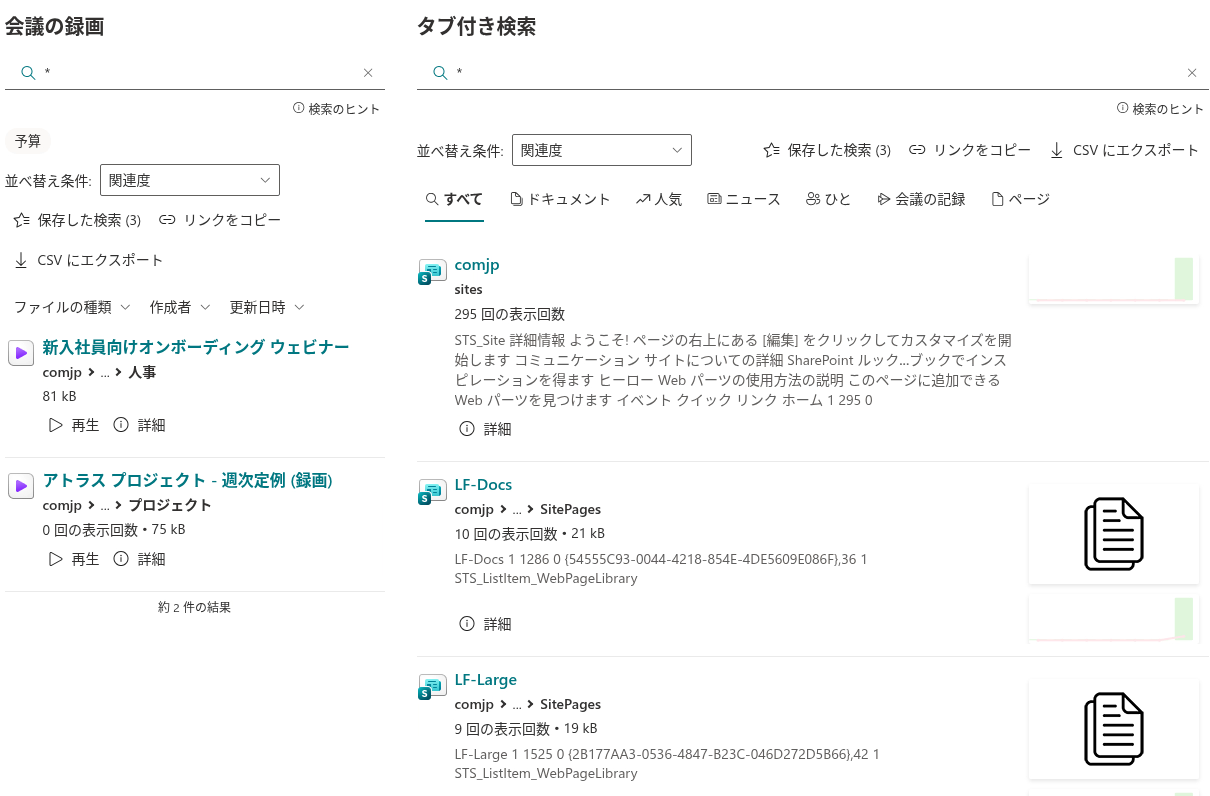1210x796 pixels.
Task: Play the オンボーディング ウェビナー recording
Action: pyautogui.click(x=74, y=425)
